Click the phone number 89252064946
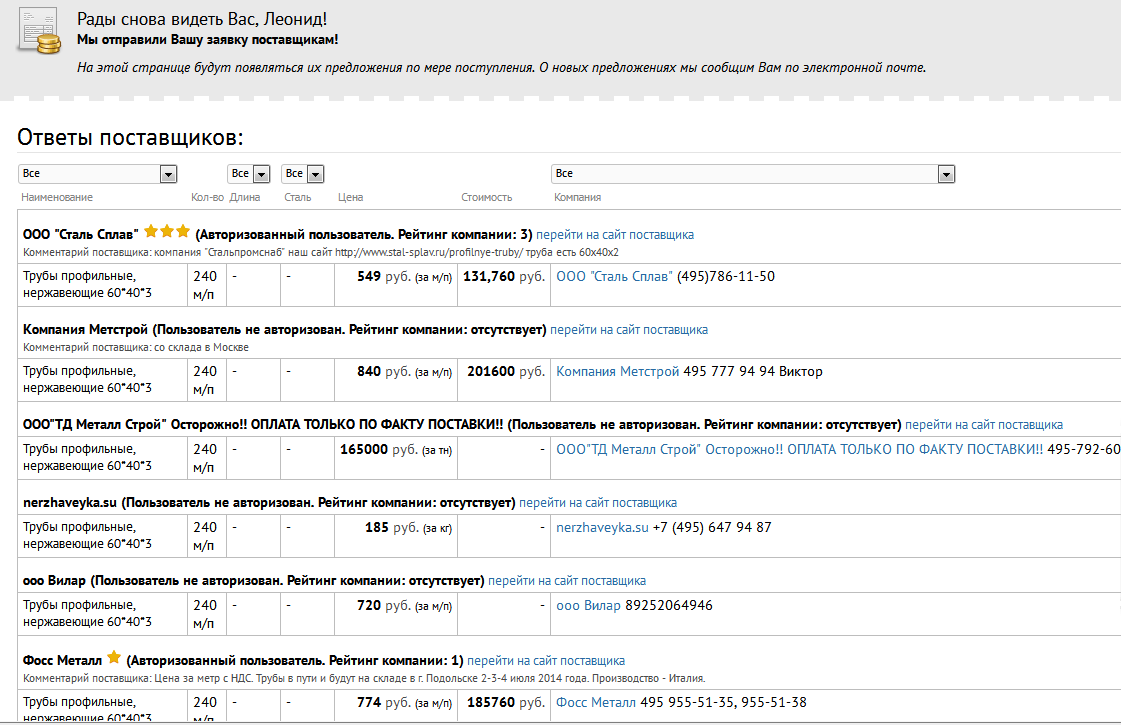Viewport: 1121px width, 725px height. 669,606
